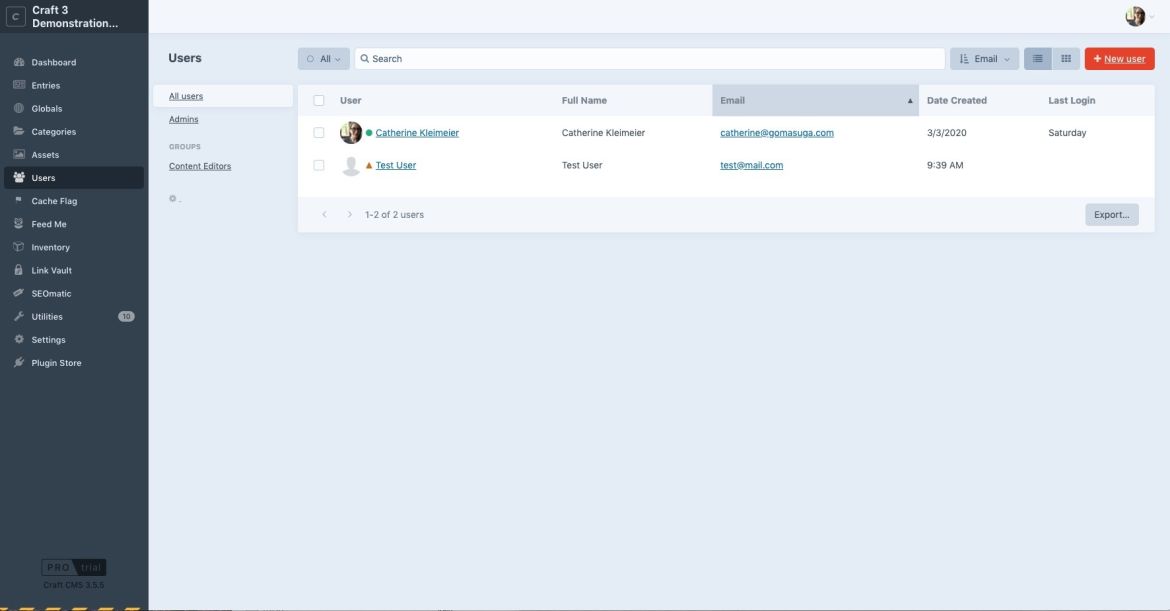Open the Email sort order dropdown
The width and height of the screenshot is (1170, 611).
[x=983, y=57]
